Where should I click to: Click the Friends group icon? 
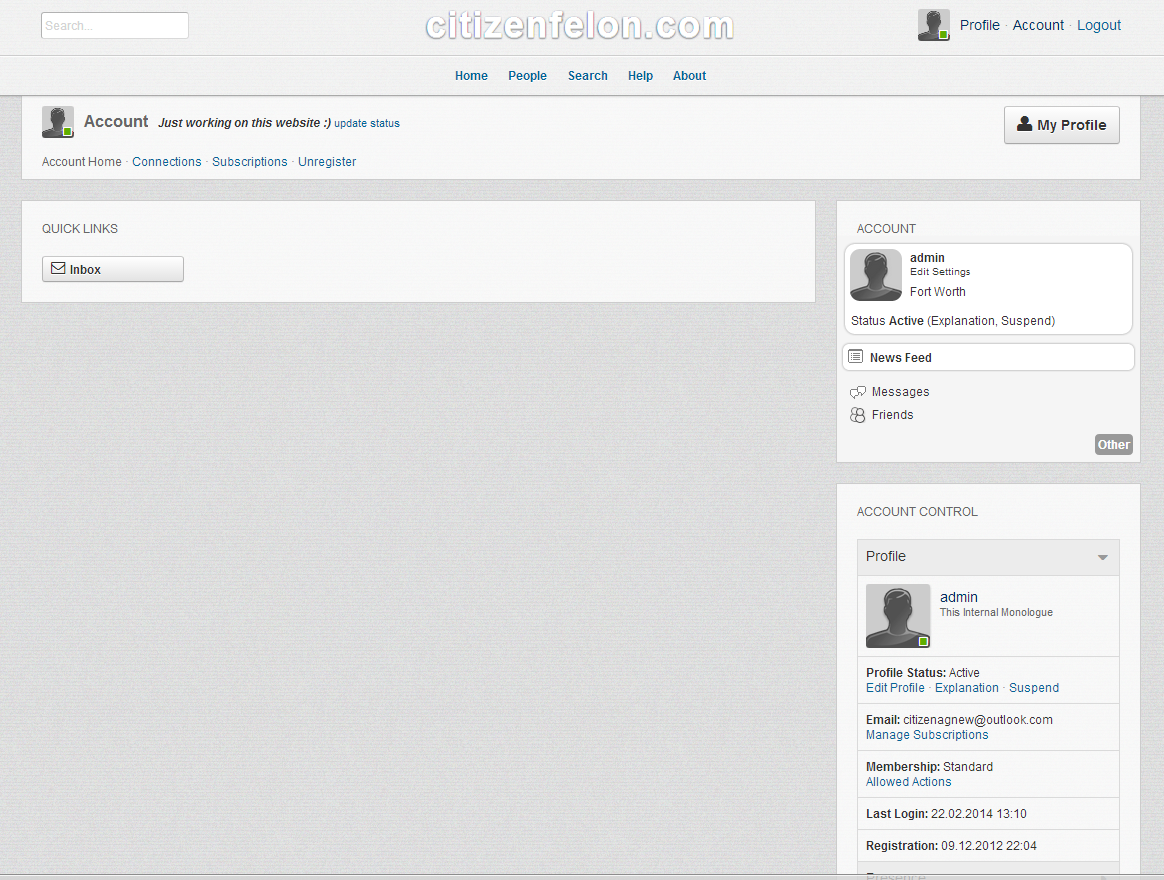pos(857,415)
